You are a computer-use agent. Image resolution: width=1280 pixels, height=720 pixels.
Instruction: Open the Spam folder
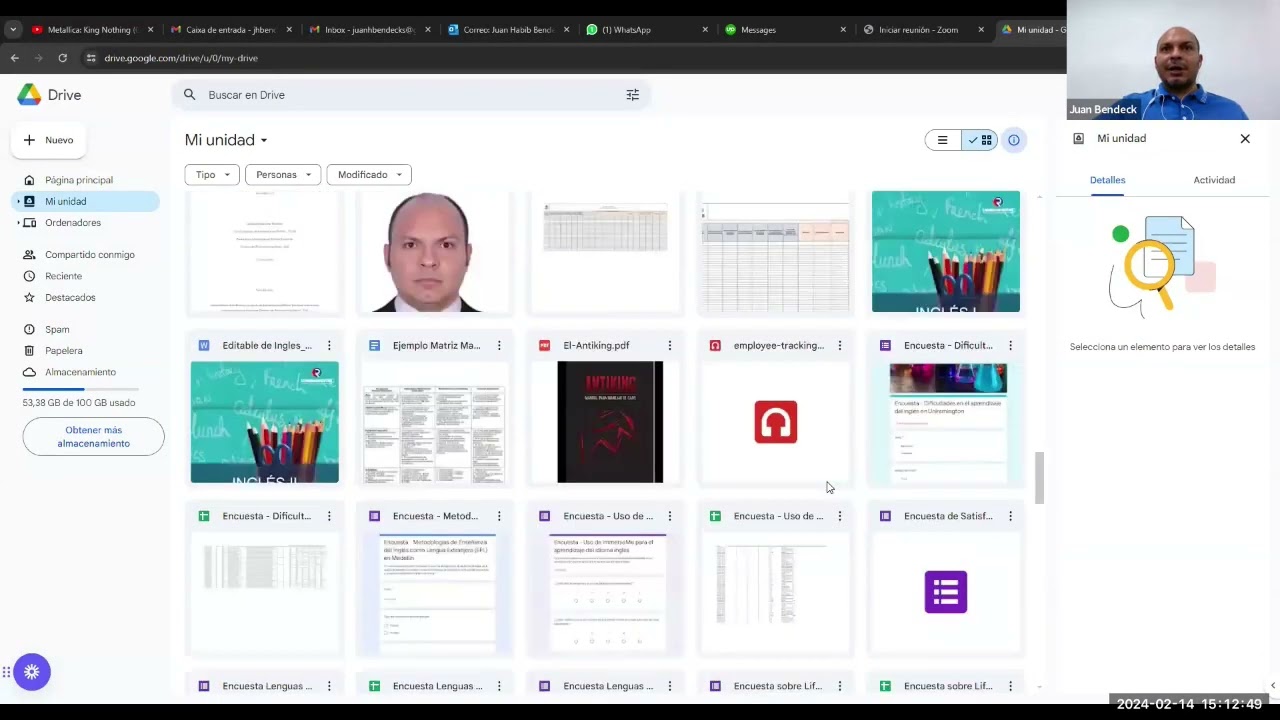pyautogui.click(x=57, y=329)
